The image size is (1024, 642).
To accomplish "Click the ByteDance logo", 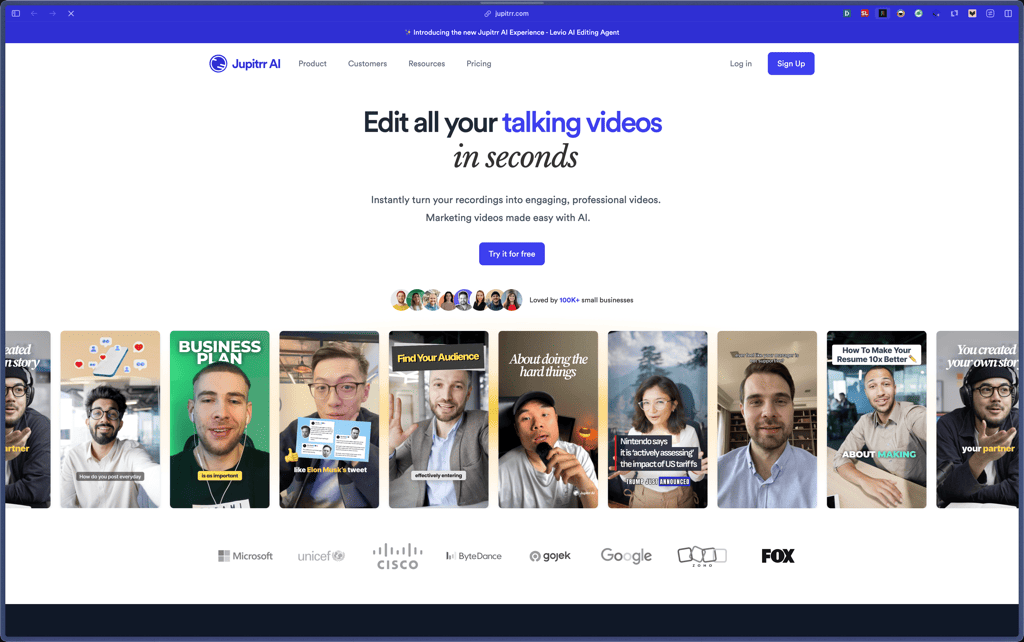I will [x=474, y=556].
